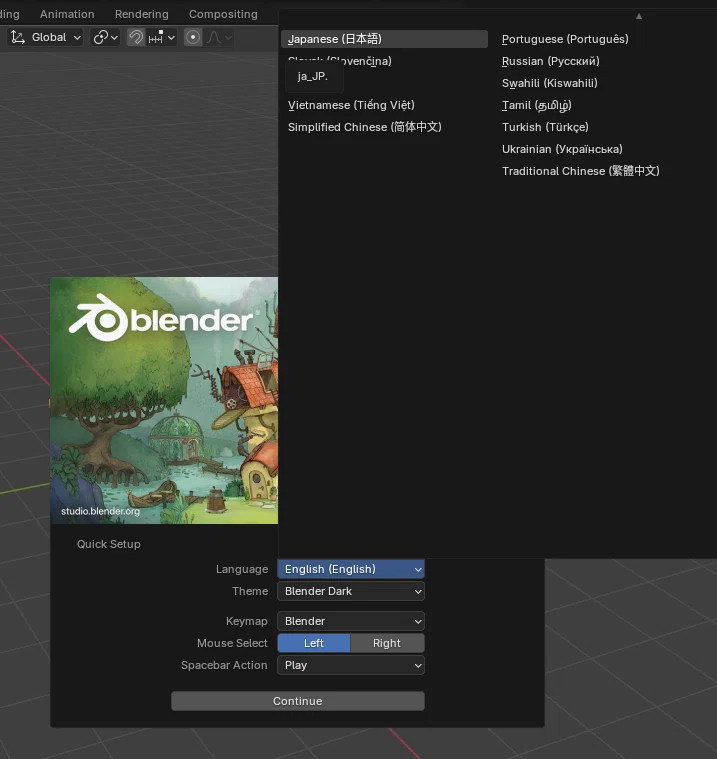
Task: Set Mouse Select to Left
Action: pyautogui.click(x=314, y=643)
